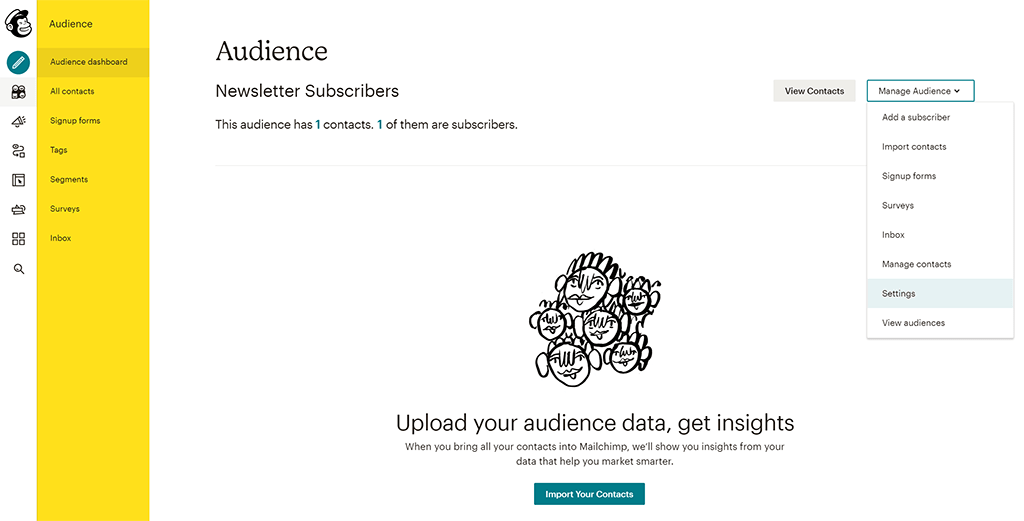Collapse the Manage Audience dropdown

point(920,91)
